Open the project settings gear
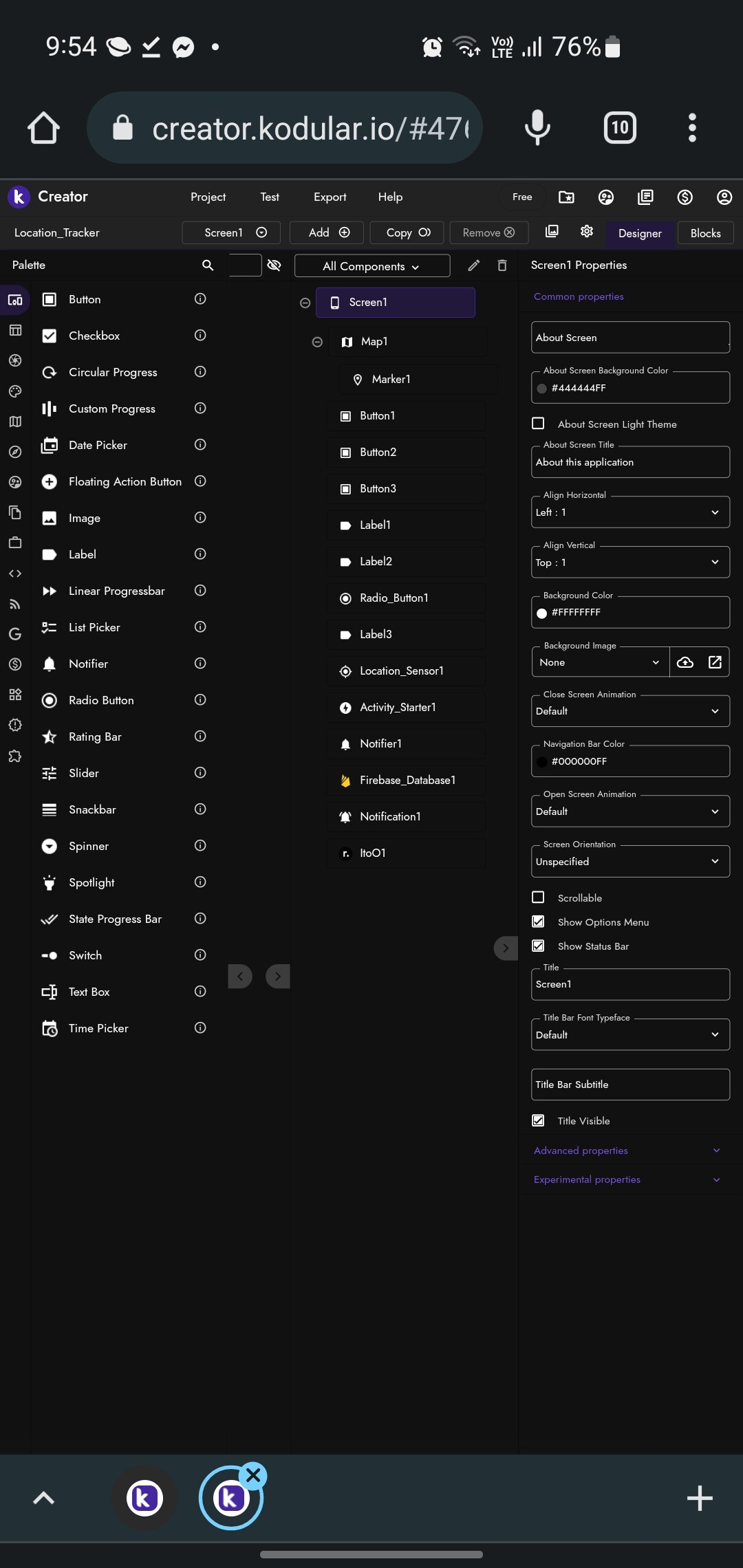This screenshot has width=743, height=1568. pos(586,232)
